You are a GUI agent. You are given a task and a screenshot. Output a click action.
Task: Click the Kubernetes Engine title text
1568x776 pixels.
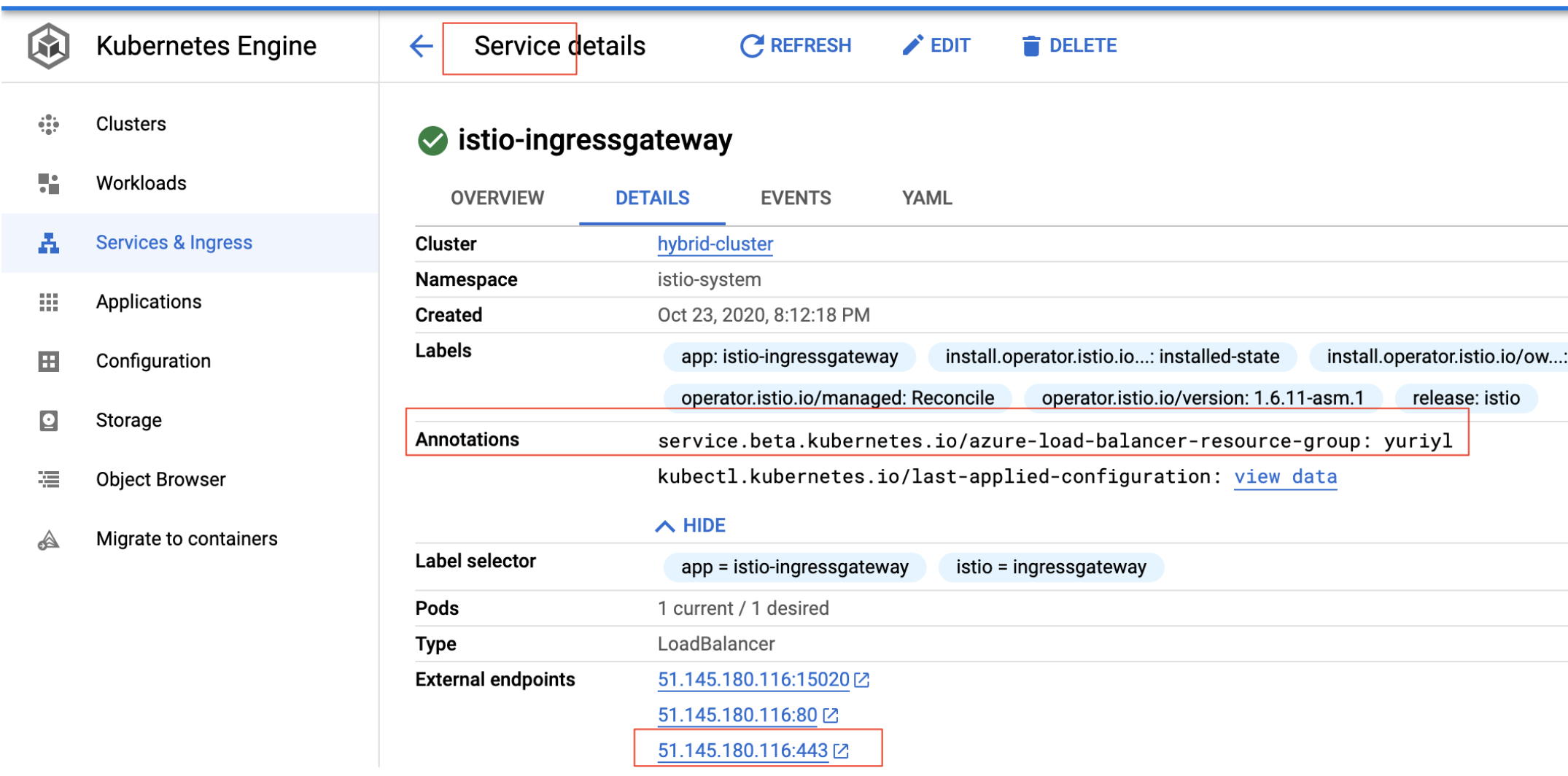coord(206,46)
